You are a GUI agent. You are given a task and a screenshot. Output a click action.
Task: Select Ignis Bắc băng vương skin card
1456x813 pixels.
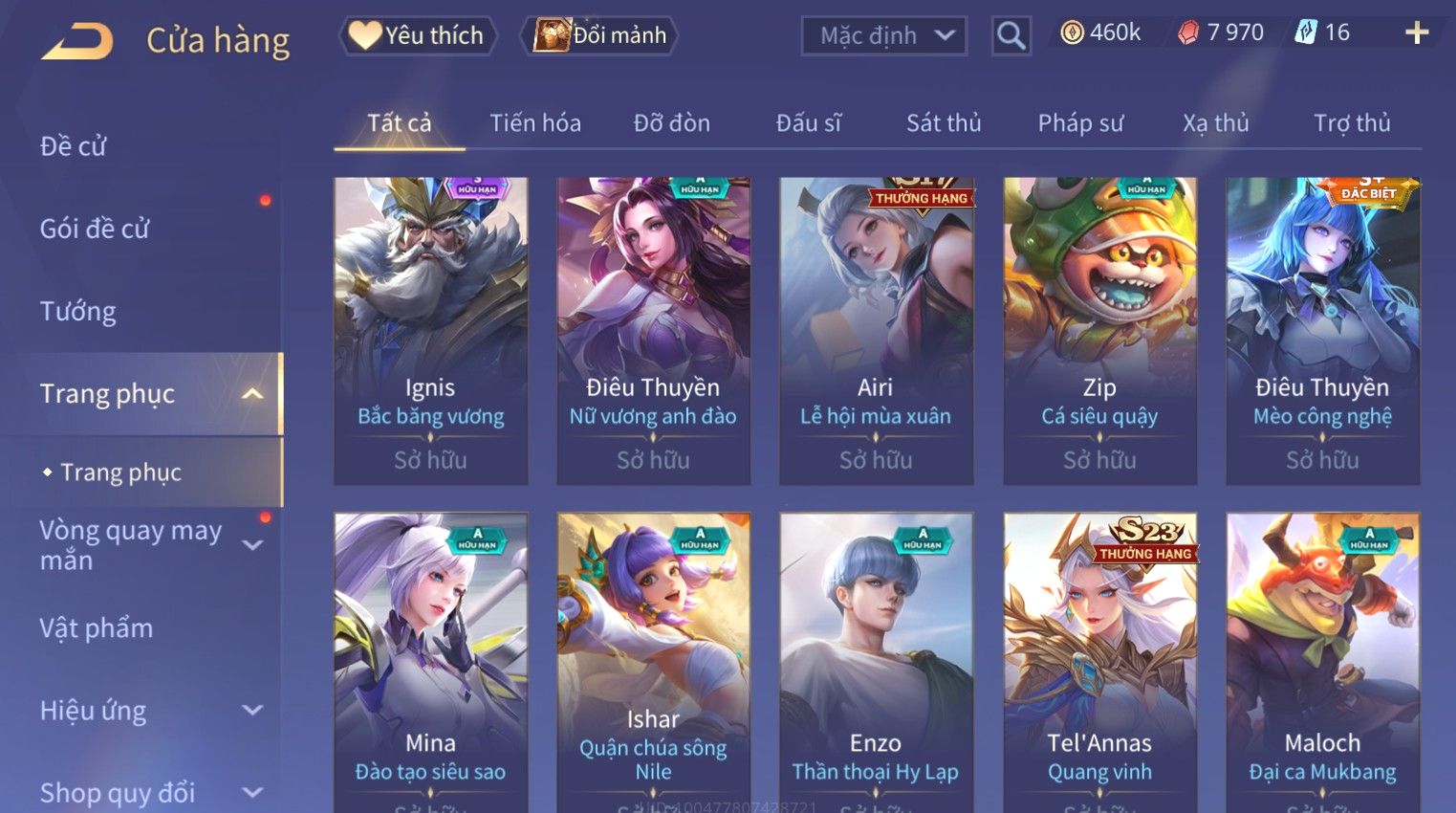coord(430,331)
